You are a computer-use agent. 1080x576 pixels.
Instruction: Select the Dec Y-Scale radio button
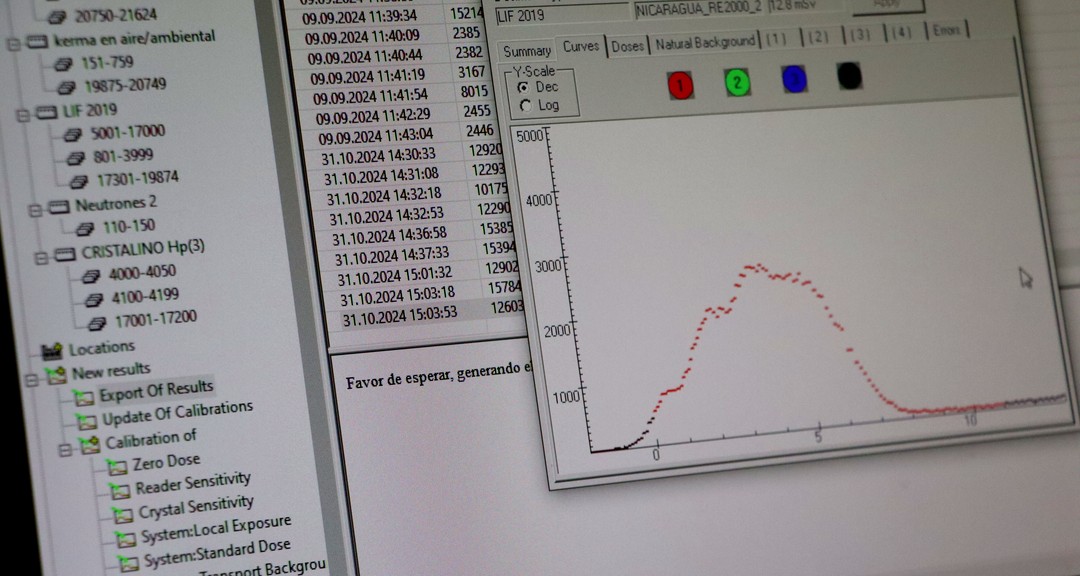(x=524, y=88)
